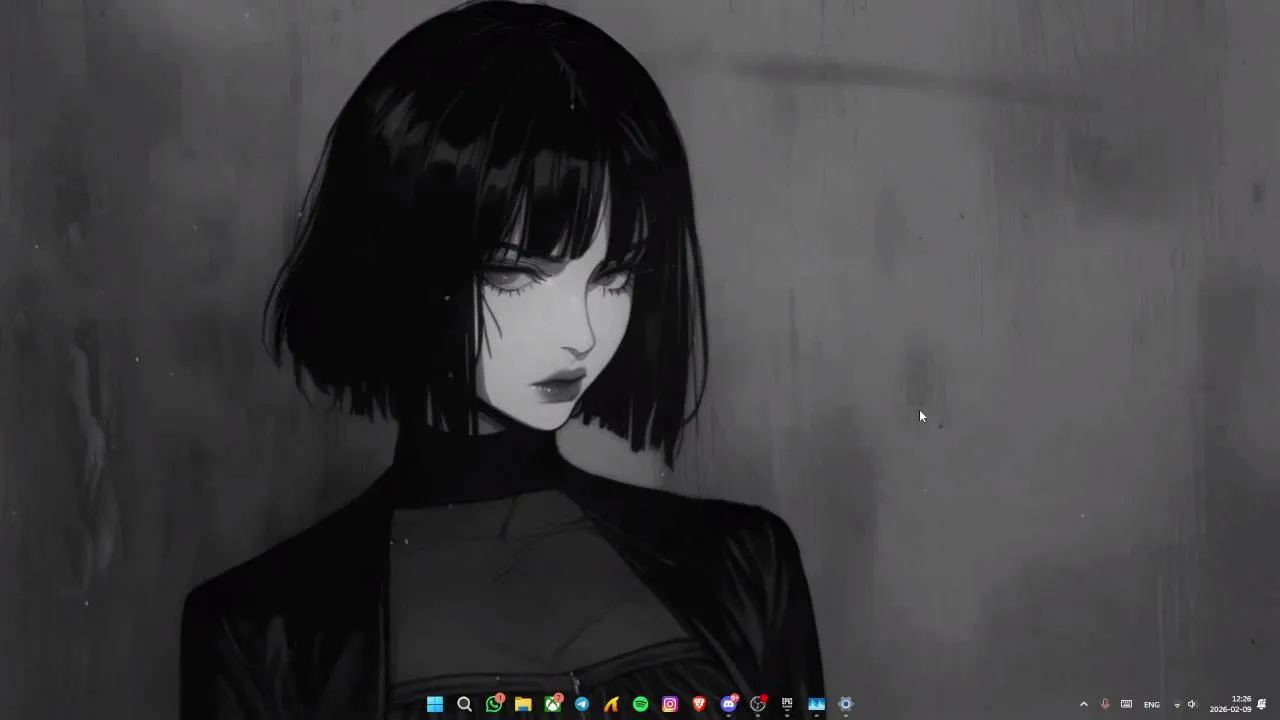Open notifications bell icon

(1262, 704)
